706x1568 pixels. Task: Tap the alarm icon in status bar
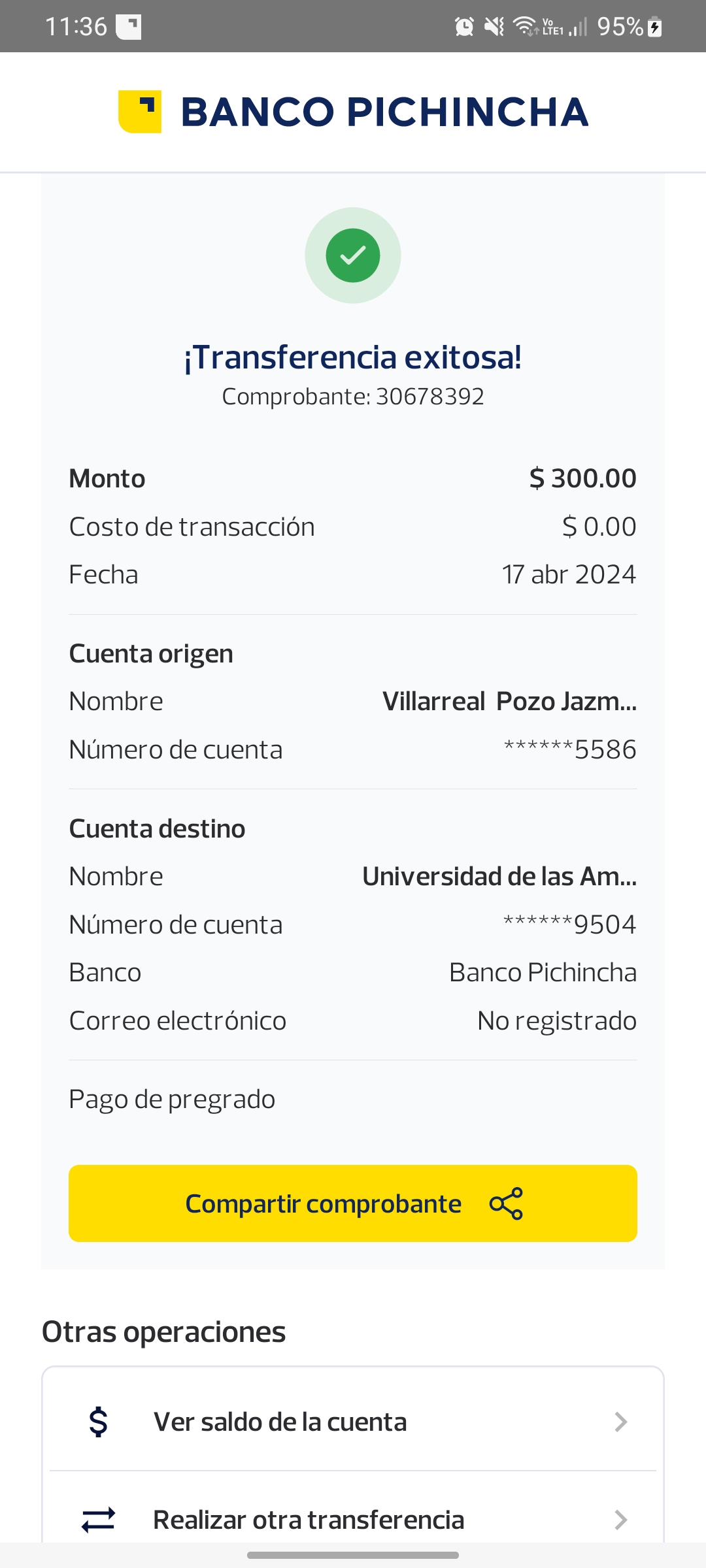[x=464, y=27]
